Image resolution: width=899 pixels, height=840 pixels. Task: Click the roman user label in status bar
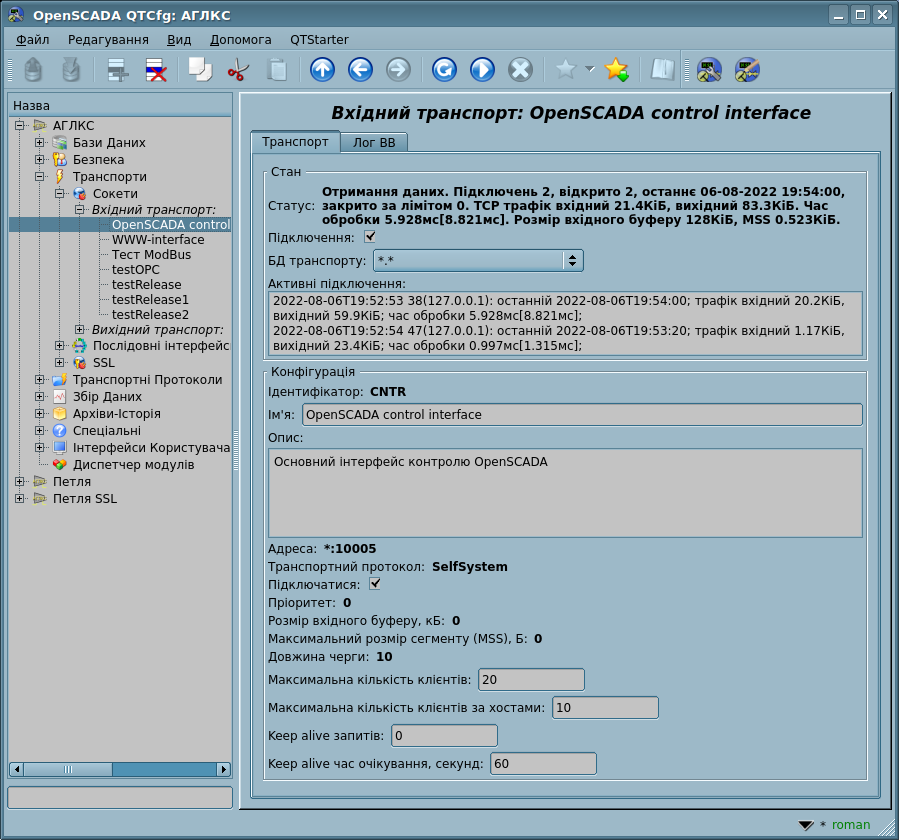click(851, 825)
